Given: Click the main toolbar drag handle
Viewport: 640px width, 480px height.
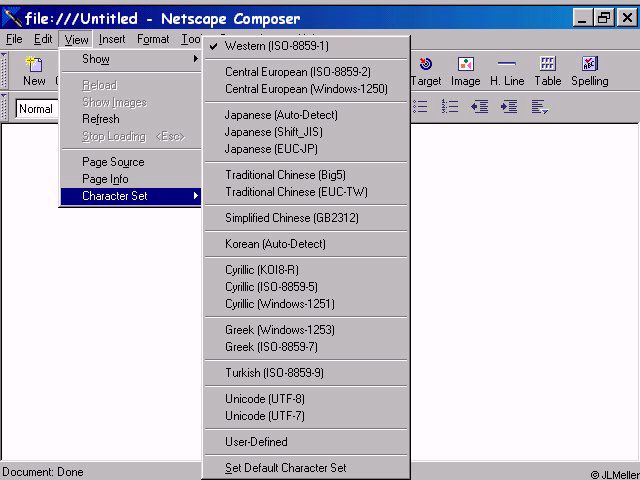Looking at the screenshot, I should tap(4, 71).
